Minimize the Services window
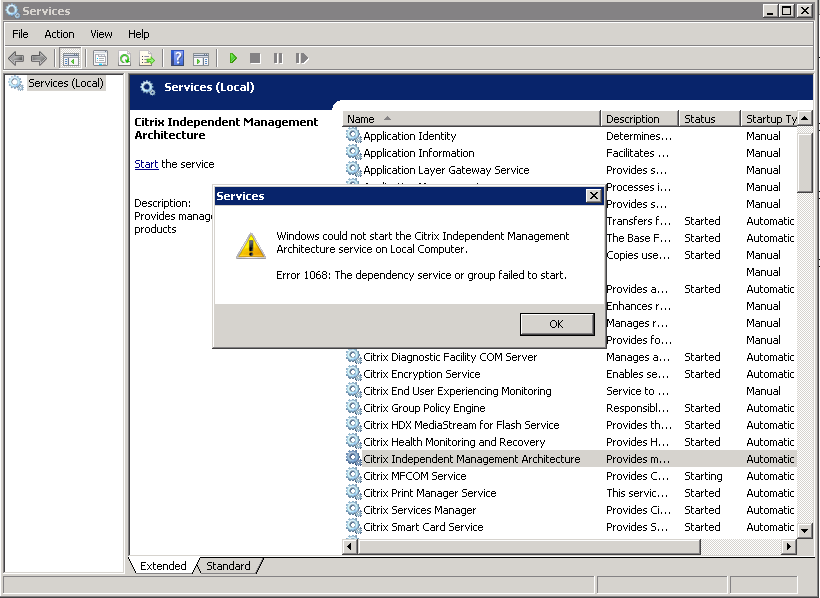 pos(769,10)
